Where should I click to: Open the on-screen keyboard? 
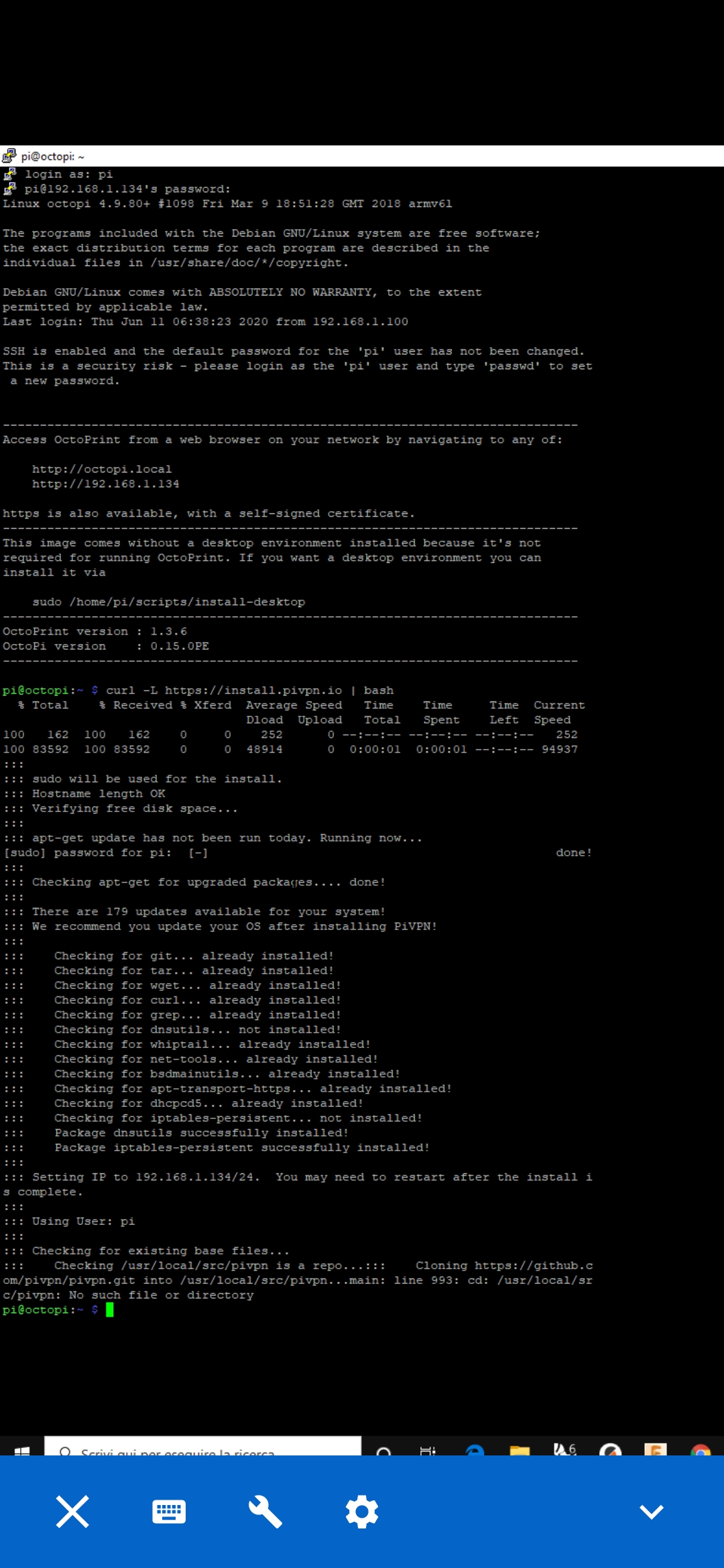pyautogui.click(x=169, y=1512)
